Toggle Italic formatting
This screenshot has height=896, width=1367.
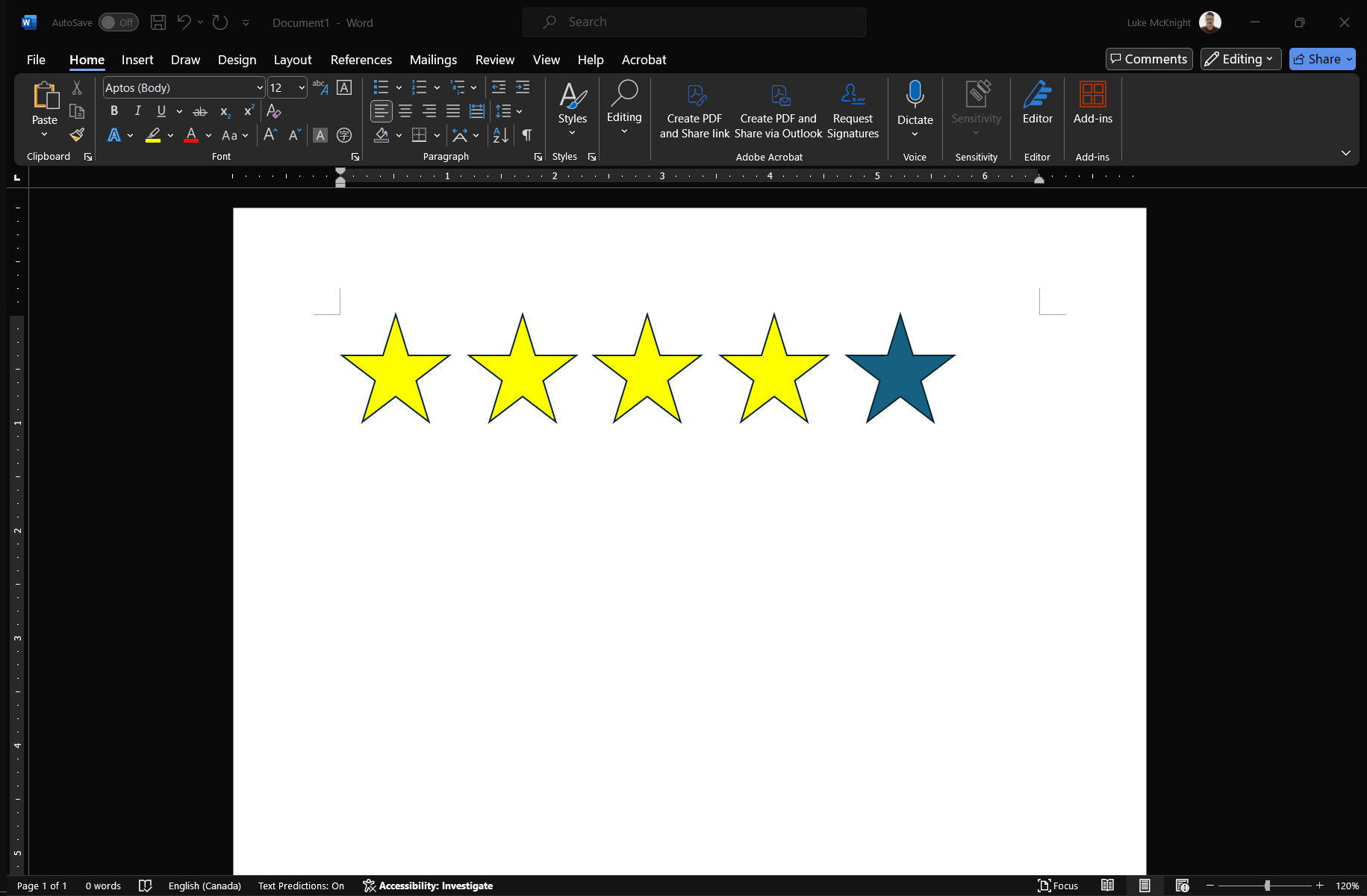tap(137, 111)
